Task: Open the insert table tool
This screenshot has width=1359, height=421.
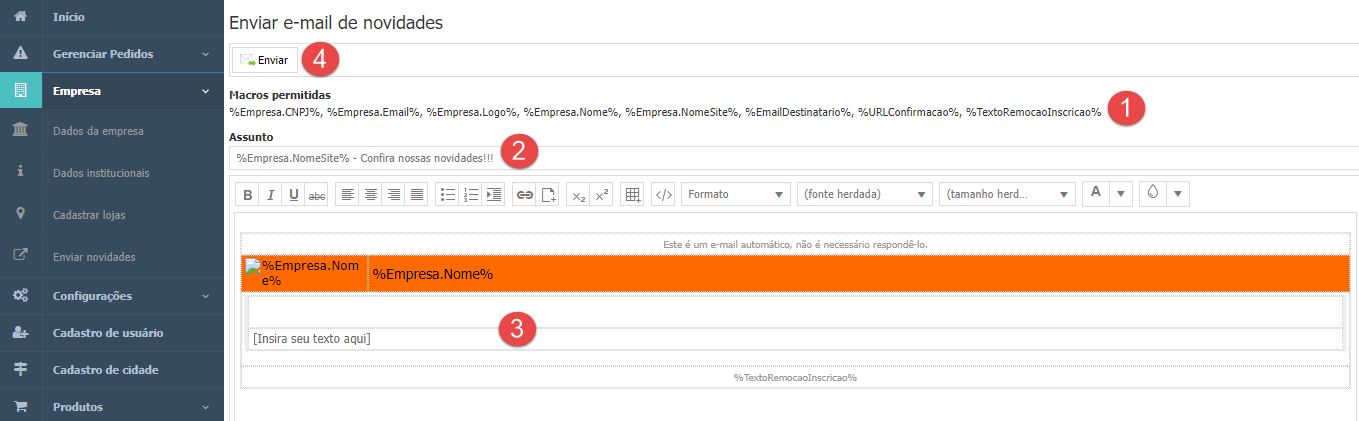Action: click(632, 195)
